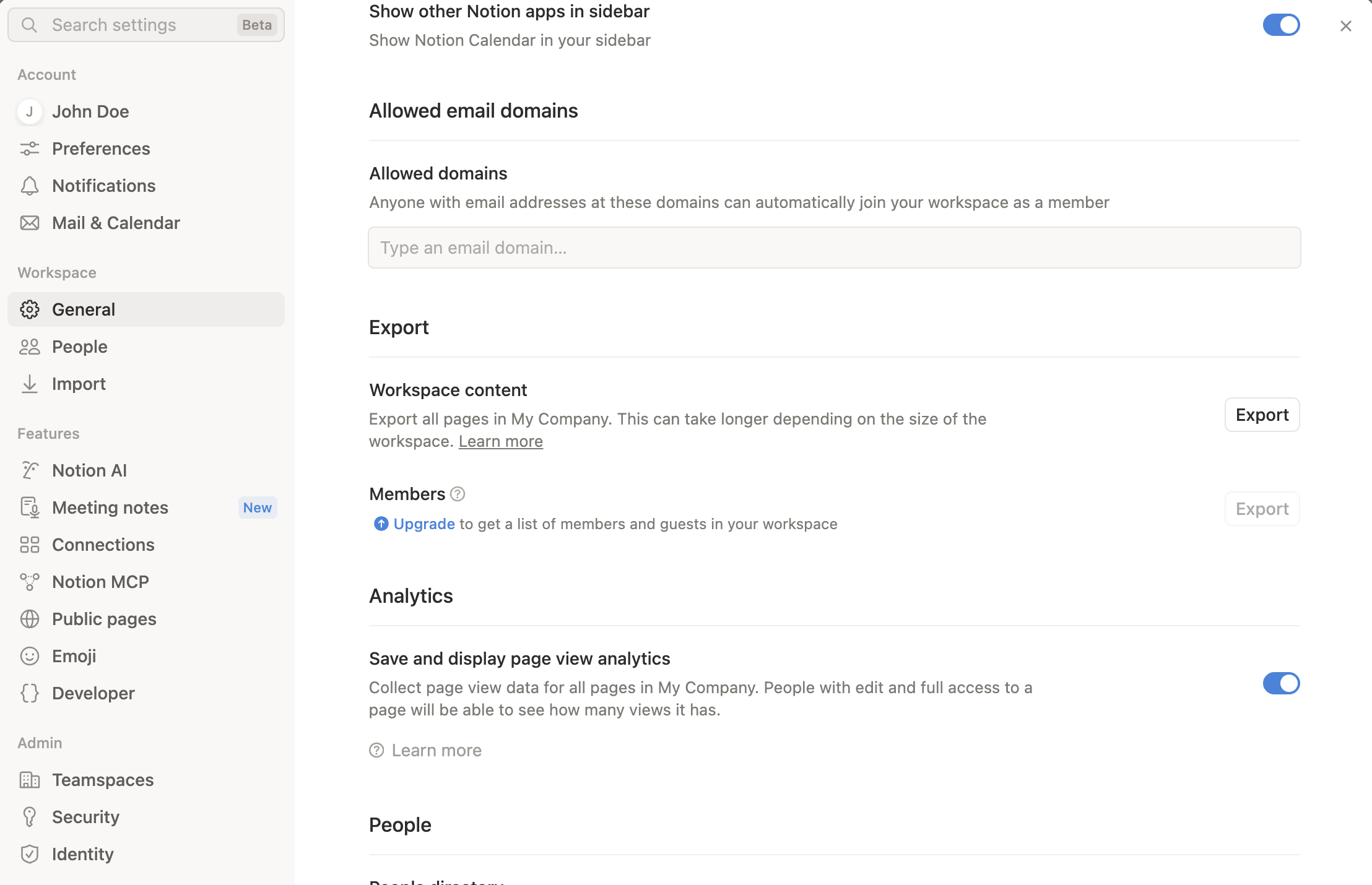The image size is (1372, 885).
Task: Click the Search settings field
Action: pyautogui.click(x=146, y=25)
